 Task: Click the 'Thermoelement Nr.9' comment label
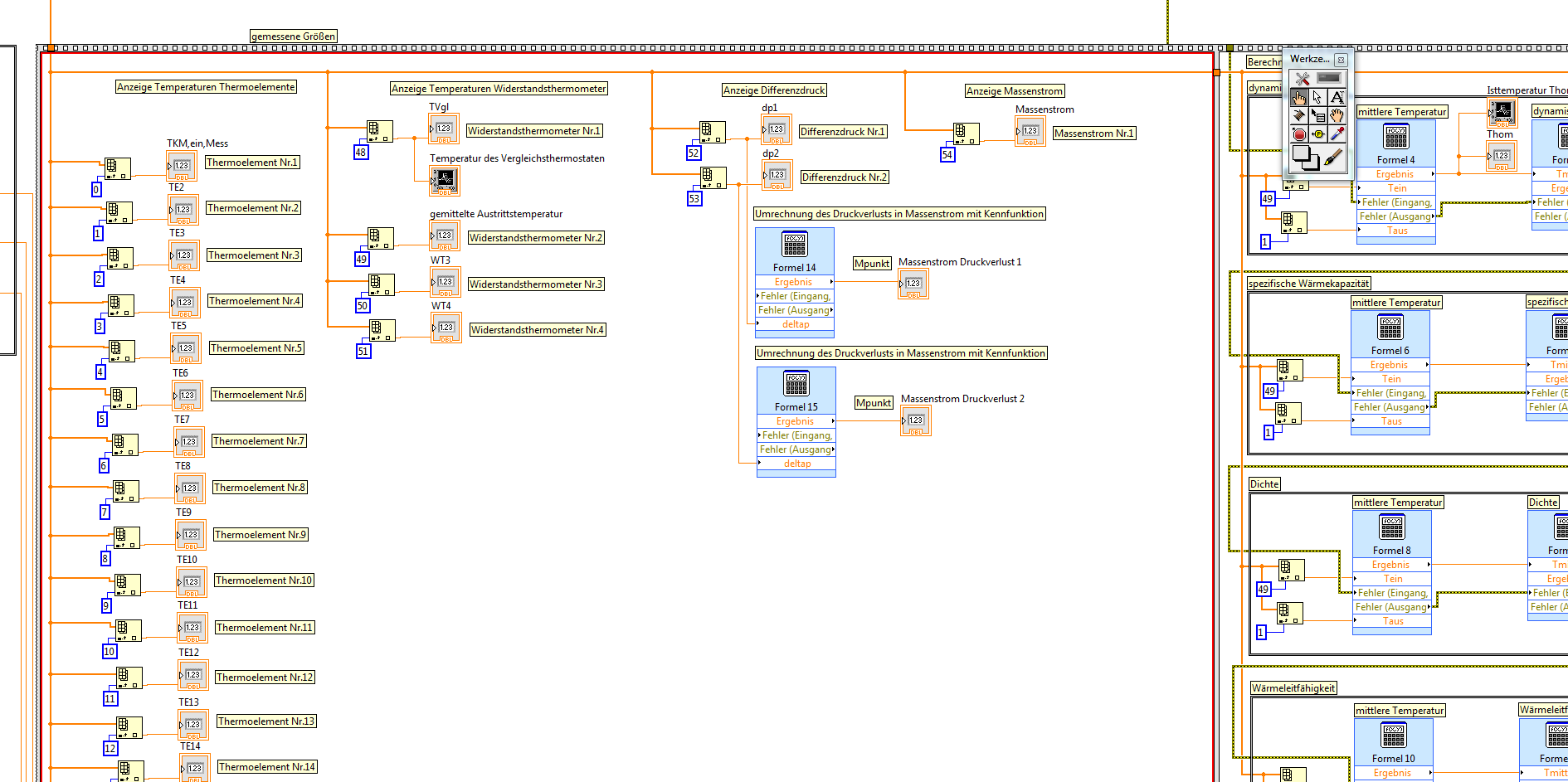[x=261, y=535]
